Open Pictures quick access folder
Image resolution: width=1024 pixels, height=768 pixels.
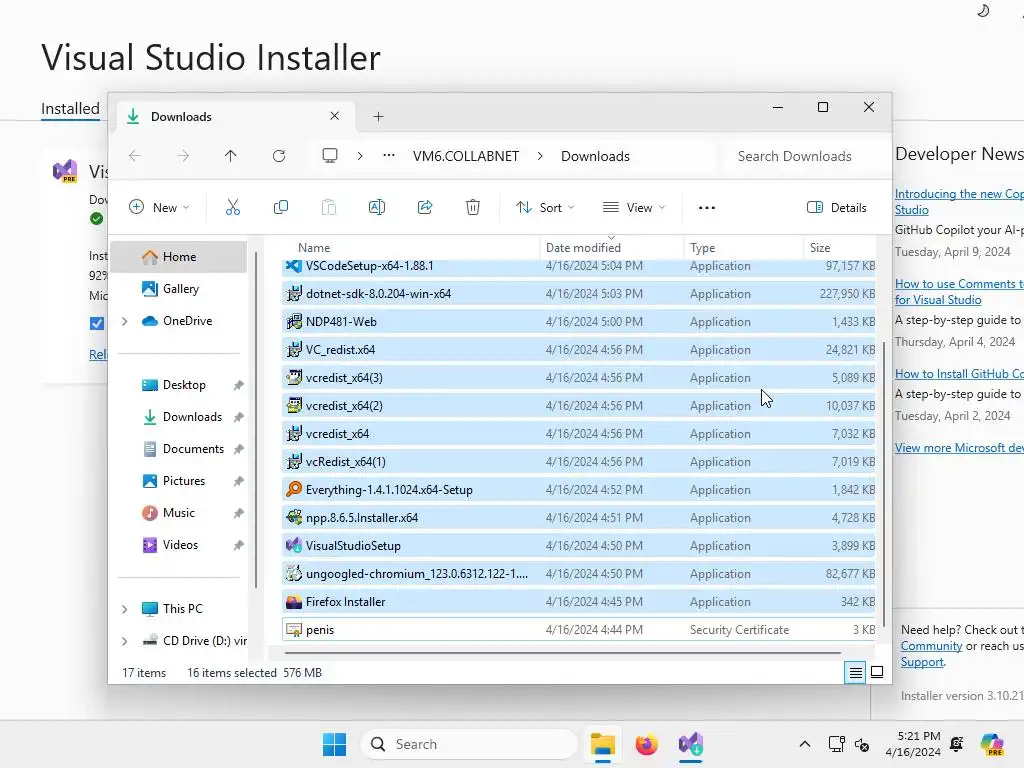pos(184,481)
